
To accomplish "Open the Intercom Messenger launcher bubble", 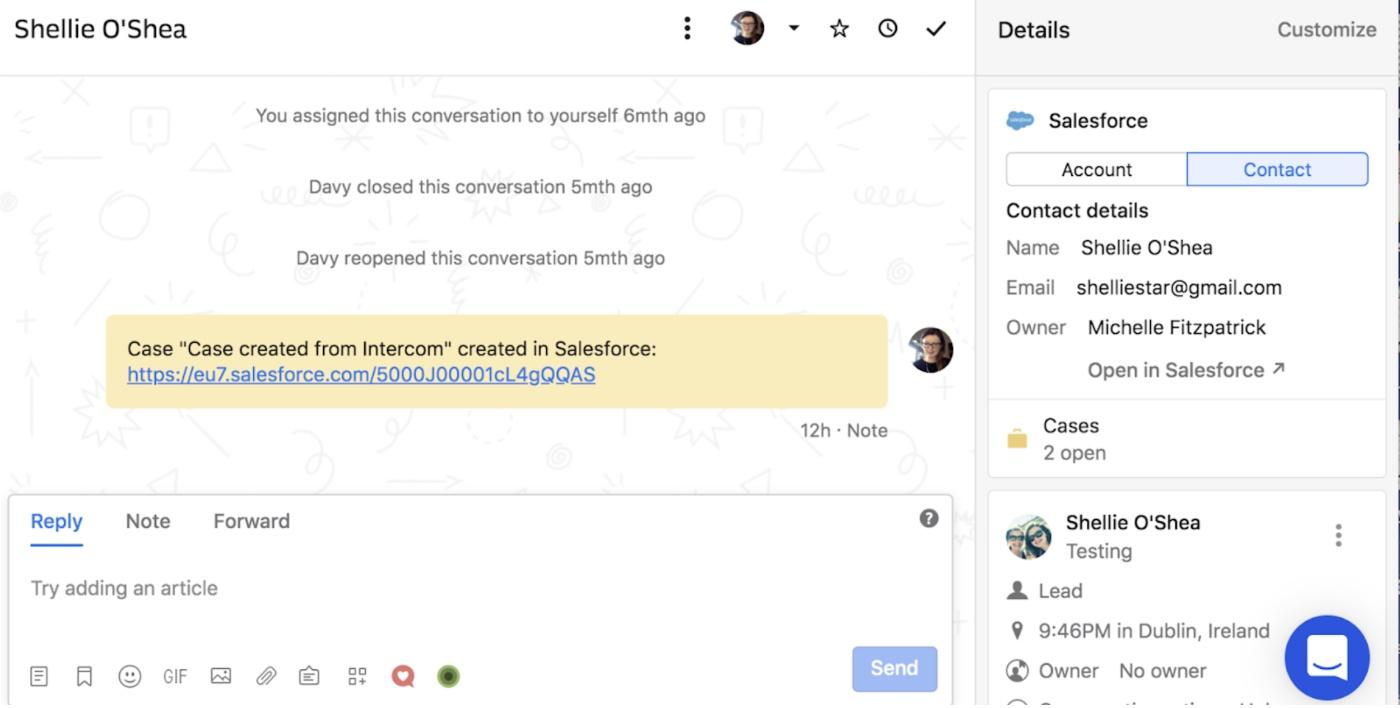I will coord(1327,658).
